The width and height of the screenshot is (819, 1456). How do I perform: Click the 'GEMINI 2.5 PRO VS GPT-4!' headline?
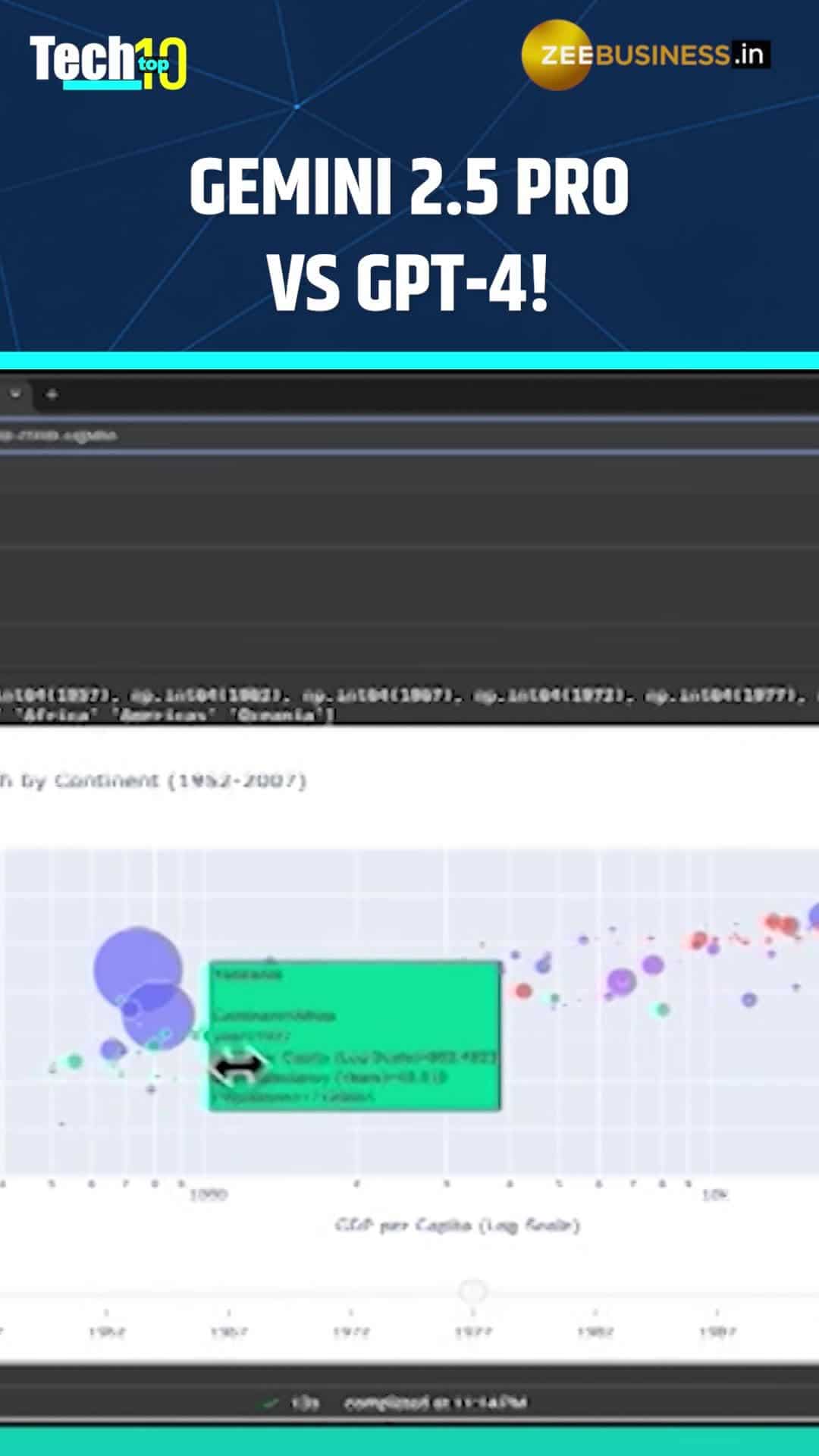click(x=409, y=234)
